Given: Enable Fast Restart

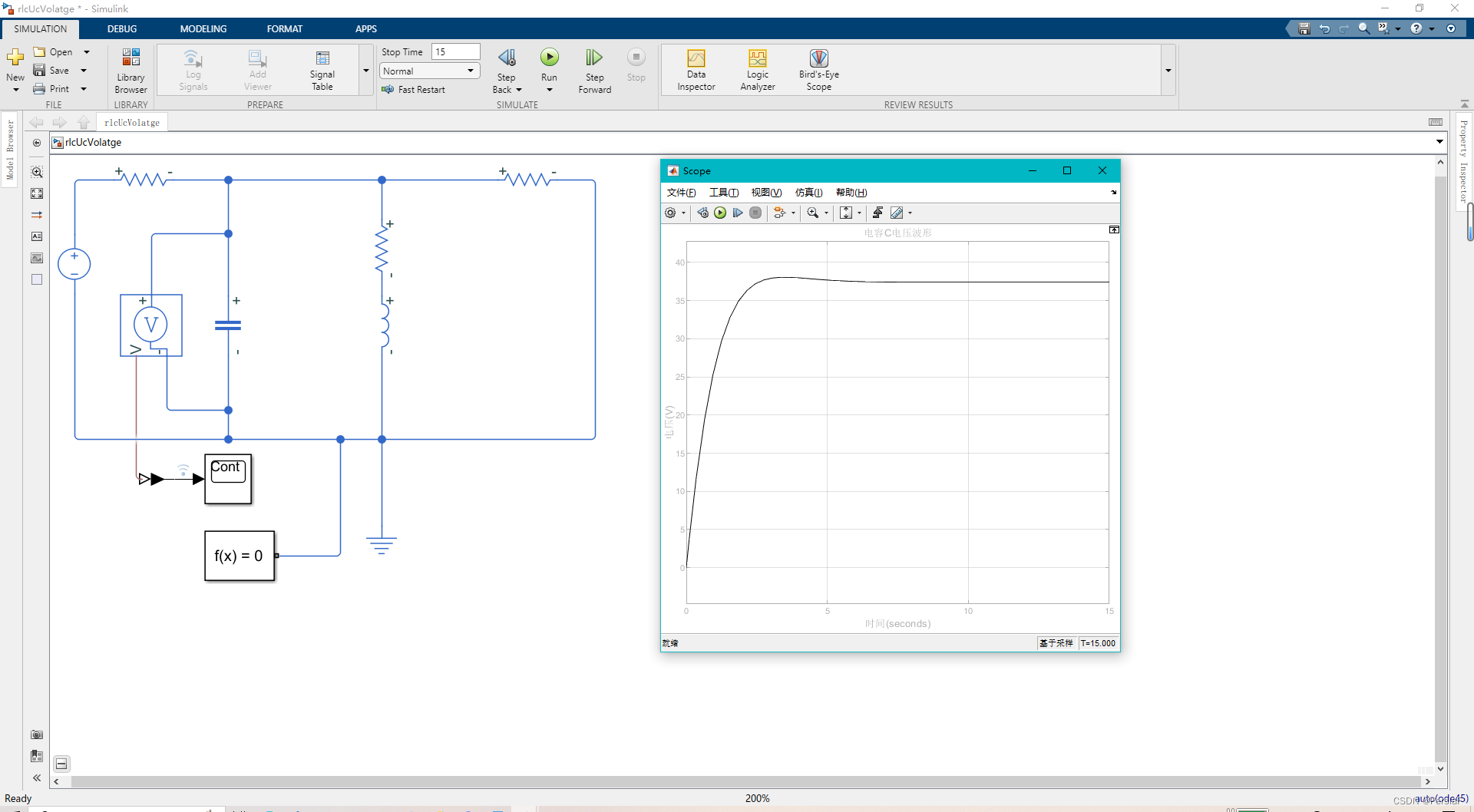Looking at the screenshot, I should coord(414,90).
